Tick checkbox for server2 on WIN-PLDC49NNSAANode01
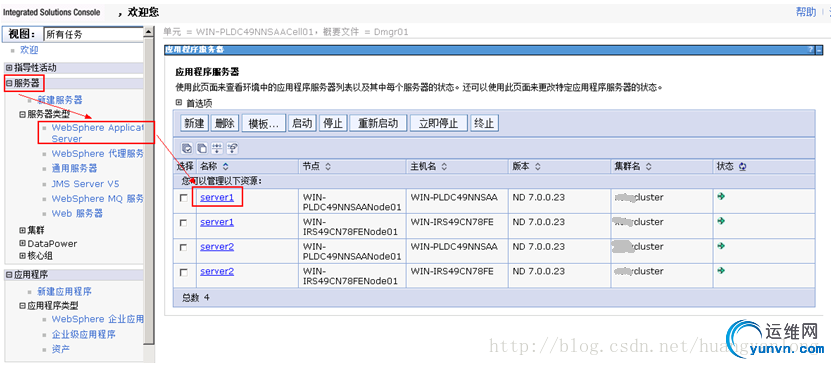Image resolution: width=831 pixels, height=366 pixels. pyautogui.click(x=184, y=247)
